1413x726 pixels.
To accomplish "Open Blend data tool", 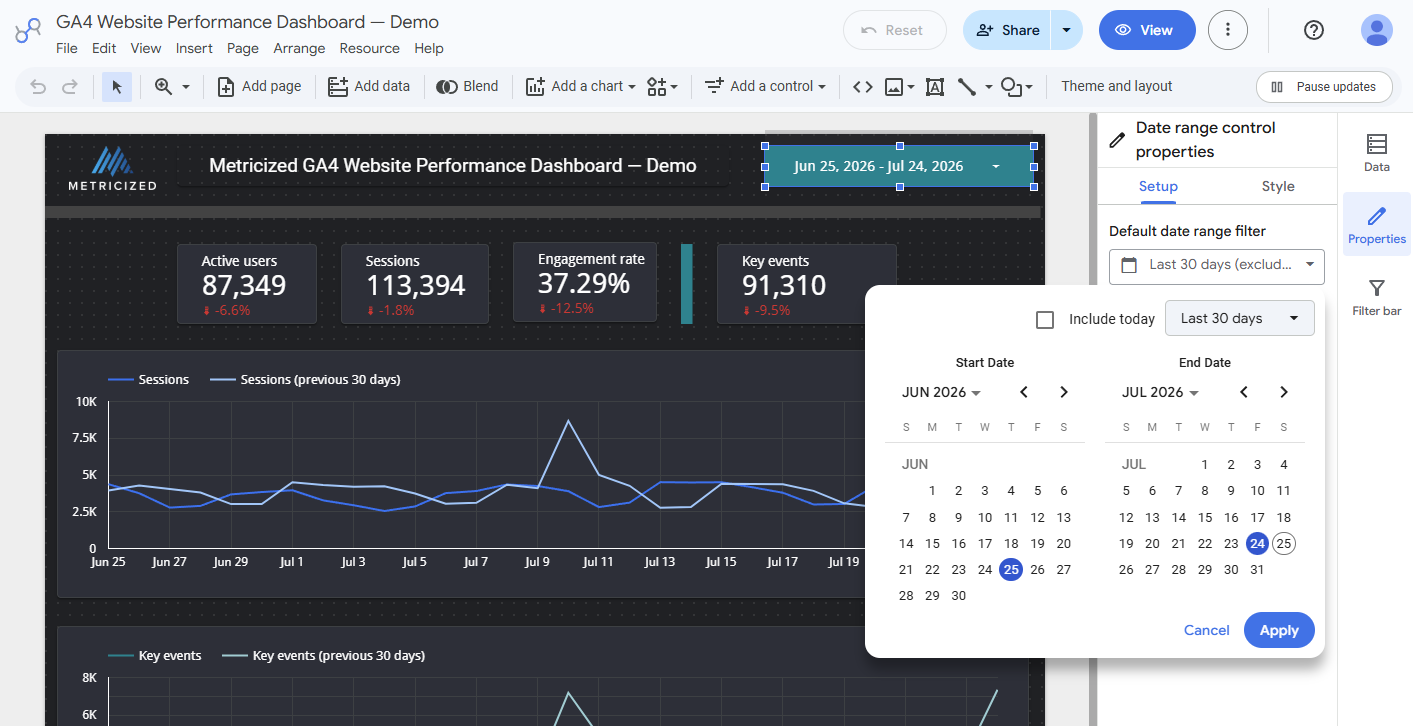I will coord(467,87).
